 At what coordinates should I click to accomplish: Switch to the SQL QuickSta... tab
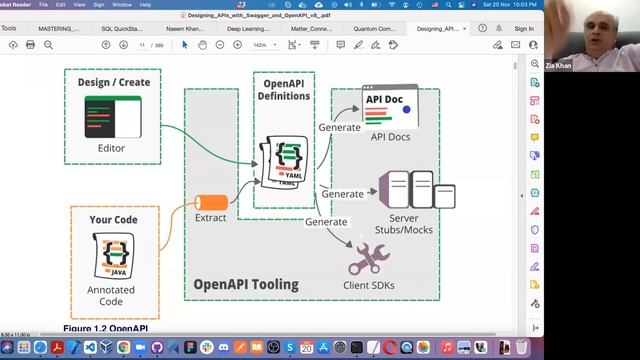pos(122,29)
